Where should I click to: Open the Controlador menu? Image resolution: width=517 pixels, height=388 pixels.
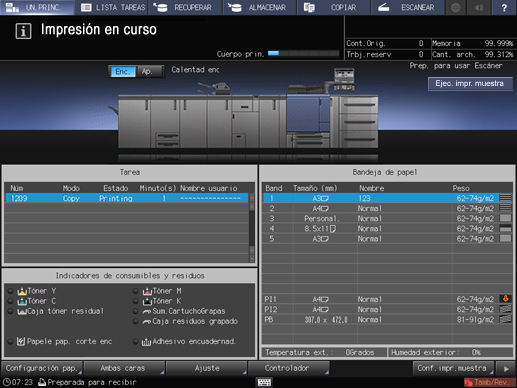click(x=288, y=368)
